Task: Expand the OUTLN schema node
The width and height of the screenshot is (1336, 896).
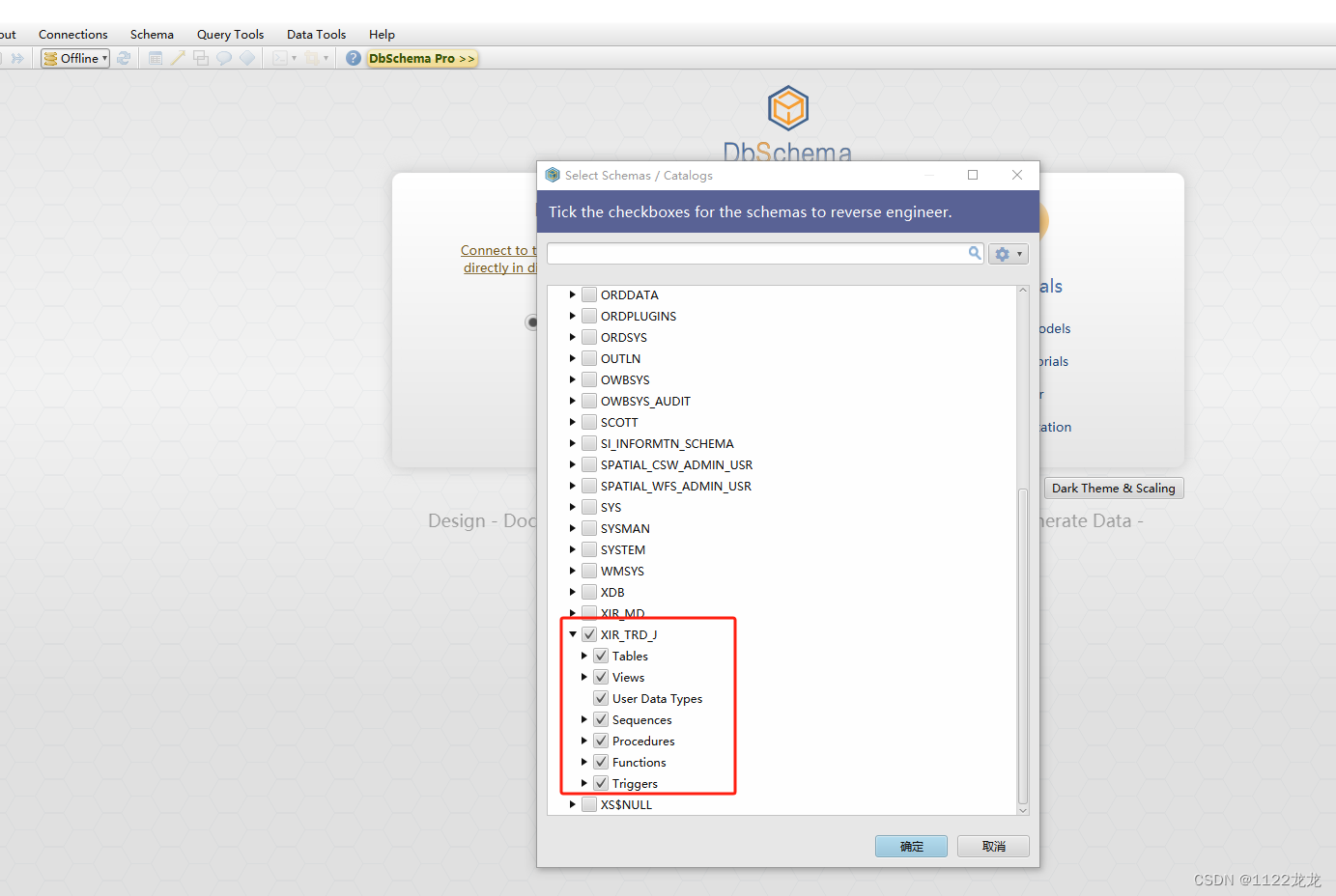Action: click(573, 358)
